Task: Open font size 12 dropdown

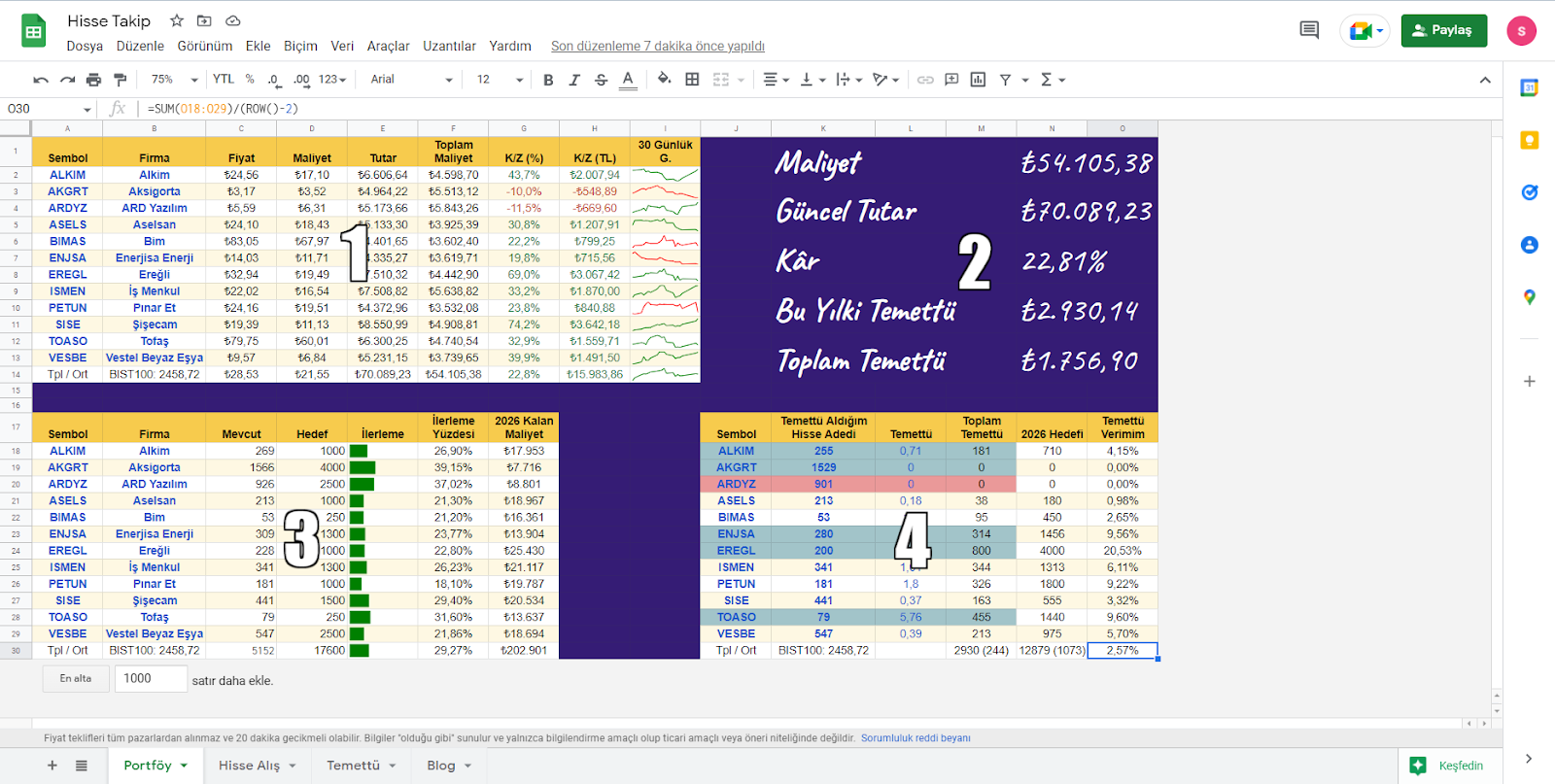Action: pos(500,80)
